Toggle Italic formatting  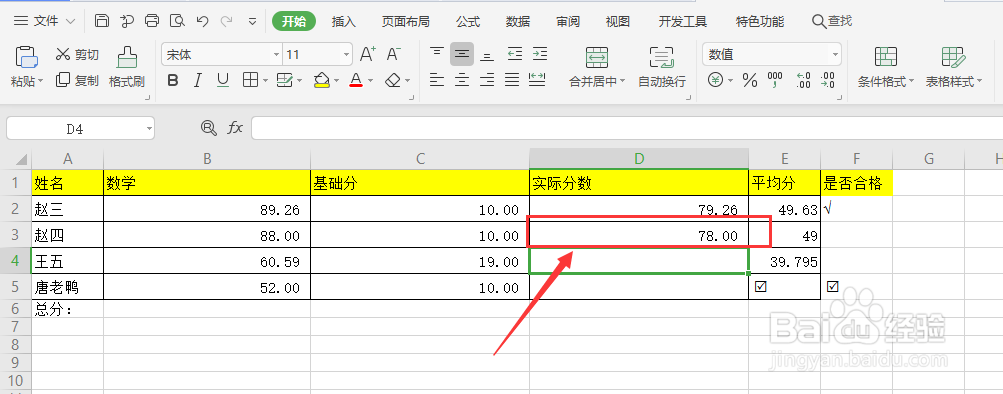[x=198, y=81]
